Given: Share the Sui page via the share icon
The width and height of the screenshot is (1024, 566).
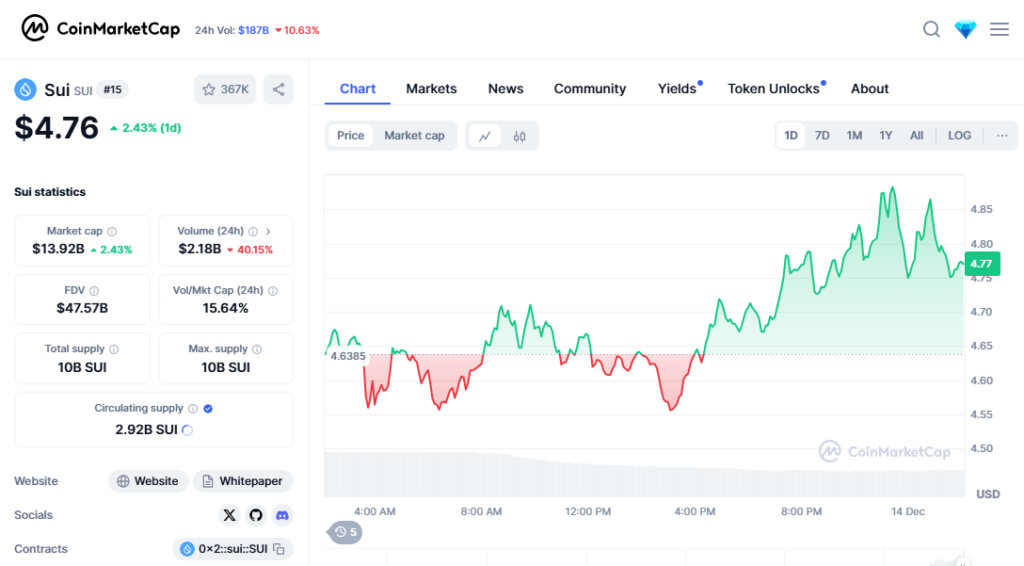Looking at the screenshot, I should coord(278,89).
